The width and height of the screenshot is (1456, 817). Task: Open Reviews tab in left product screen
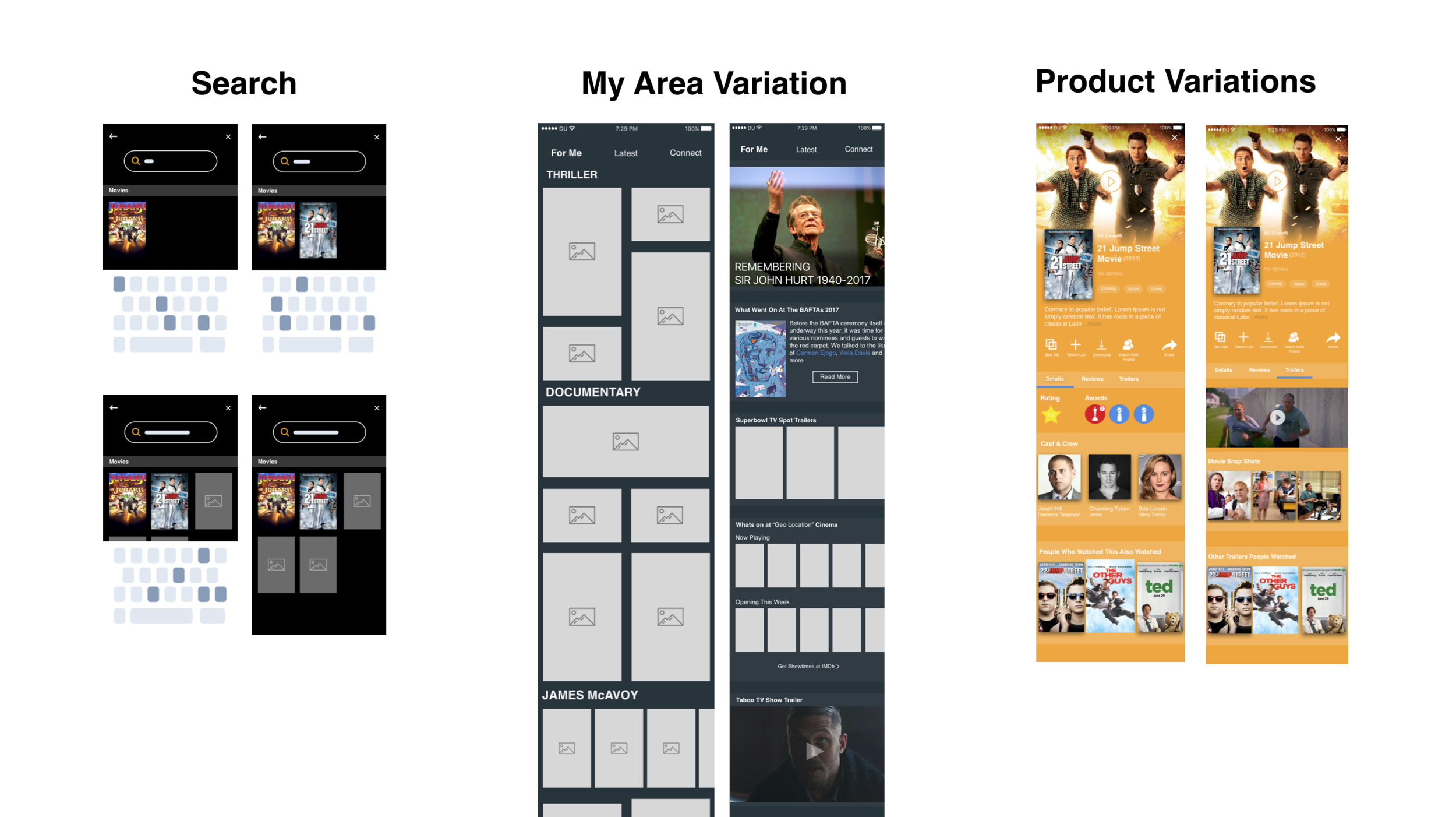click(1092, 379)
